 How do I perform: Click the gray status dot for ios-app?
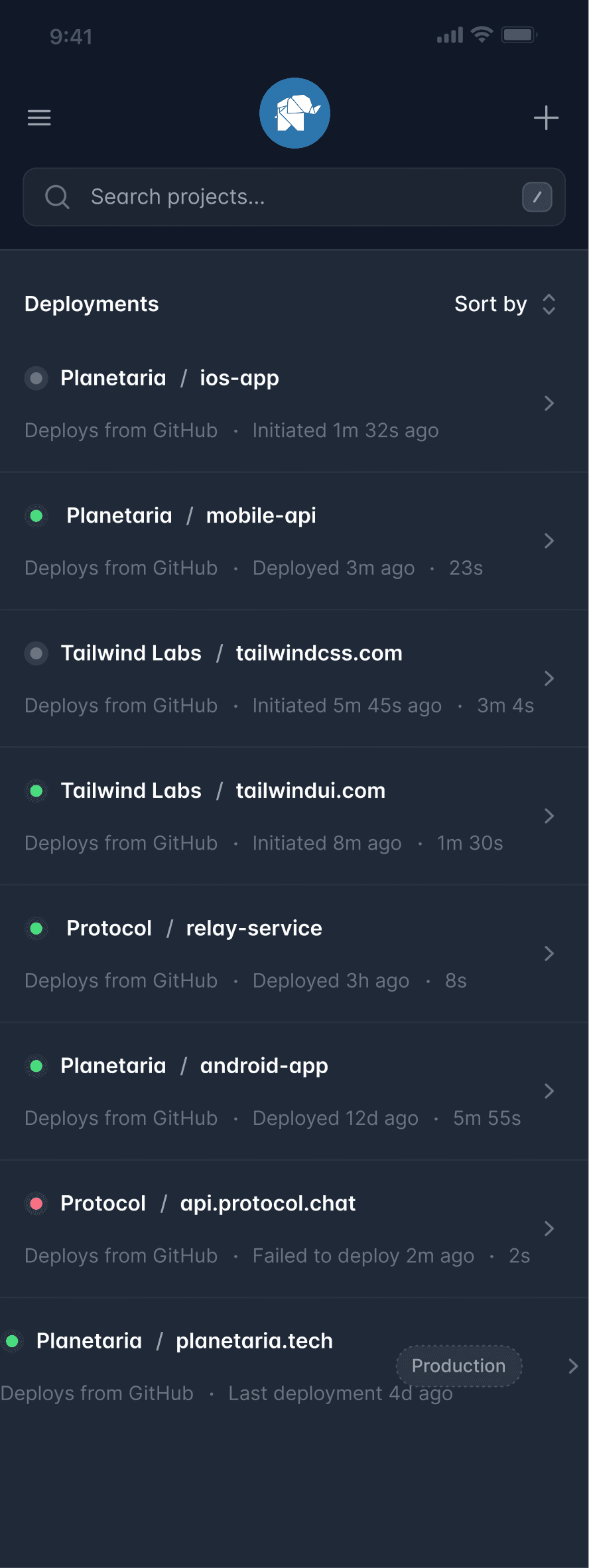coord(36,378)
